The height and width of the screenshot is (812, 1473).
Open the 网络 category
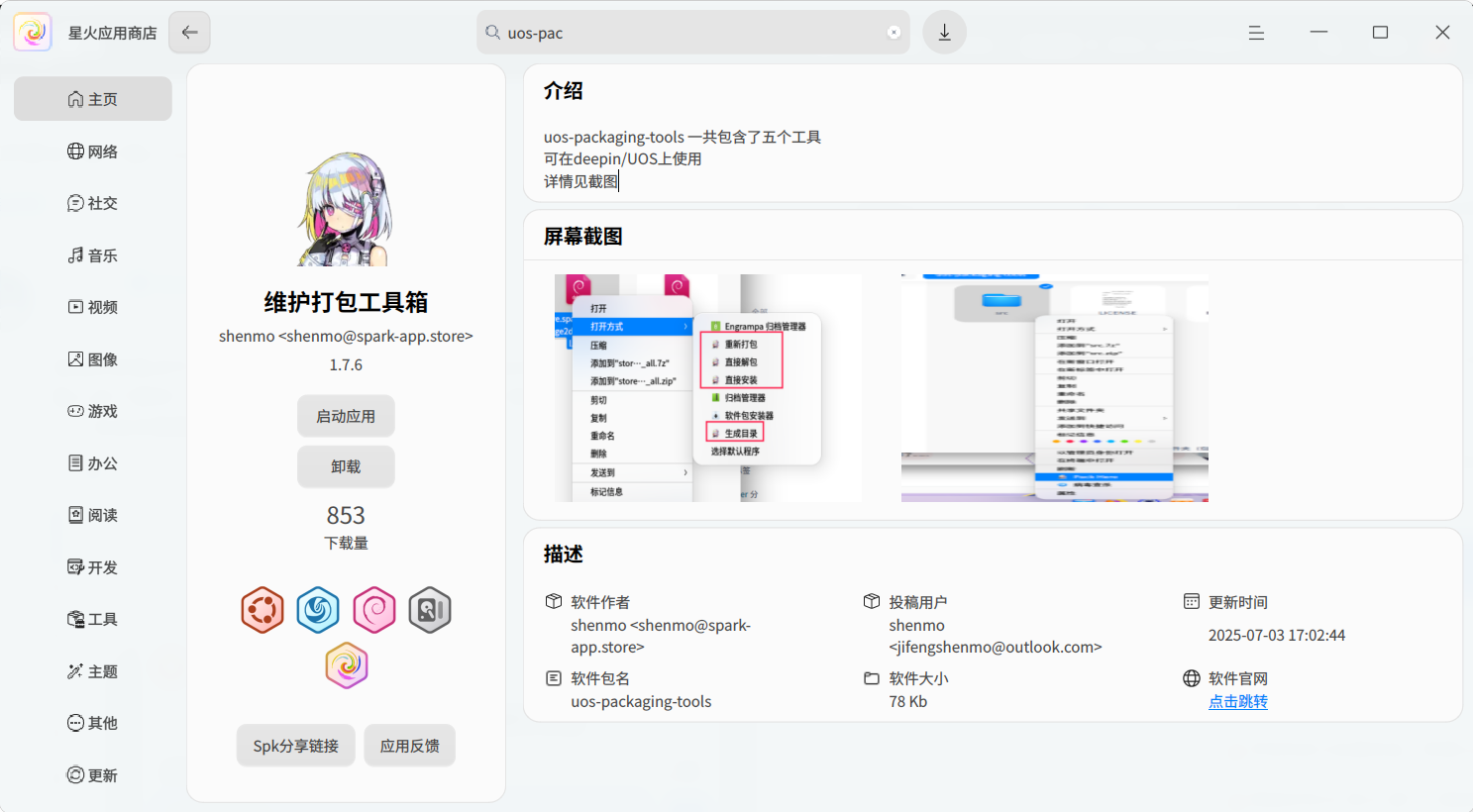93,152
